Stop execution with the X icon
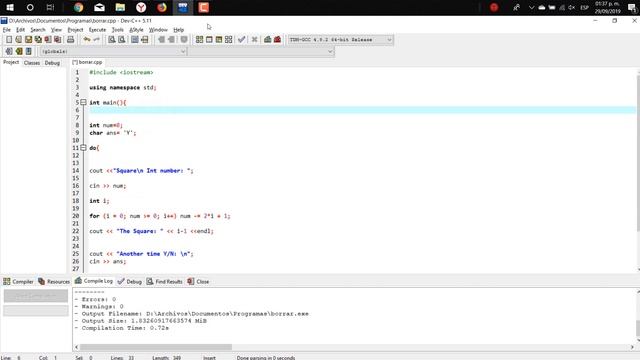Viewport: 640px width, 360px height. tap(254, 40)
